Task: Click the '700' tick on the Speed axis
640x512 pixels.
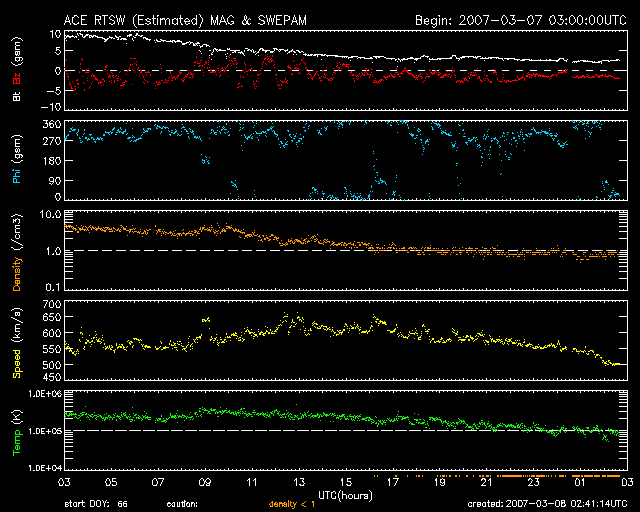Action: [x=52, y=304]
